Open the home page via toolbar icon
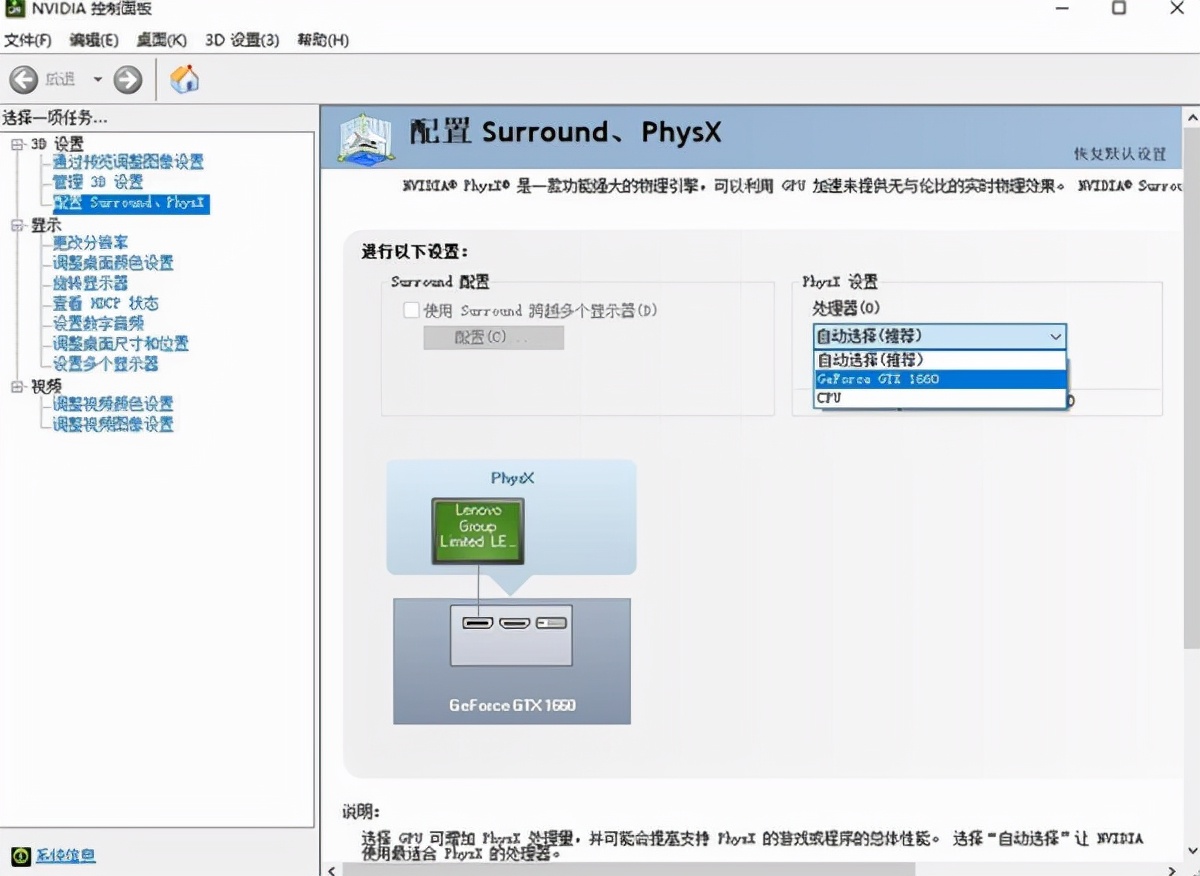Viewport: 1200px width, 876px height. click(183, 79)
